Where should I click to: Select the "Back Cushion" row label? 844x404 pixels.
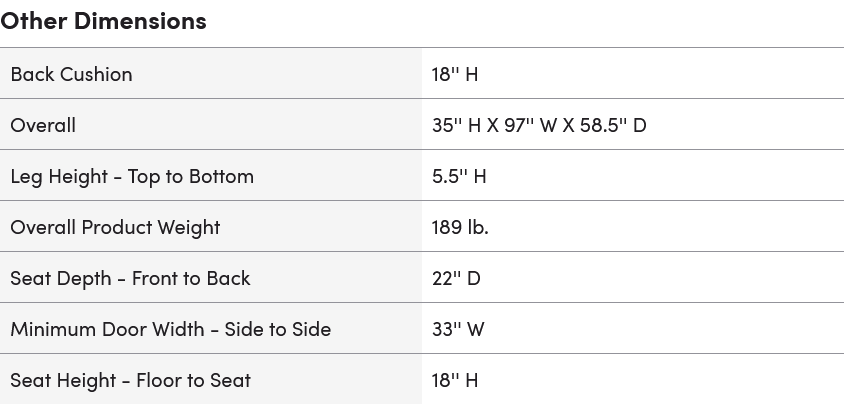pos(71,73)
